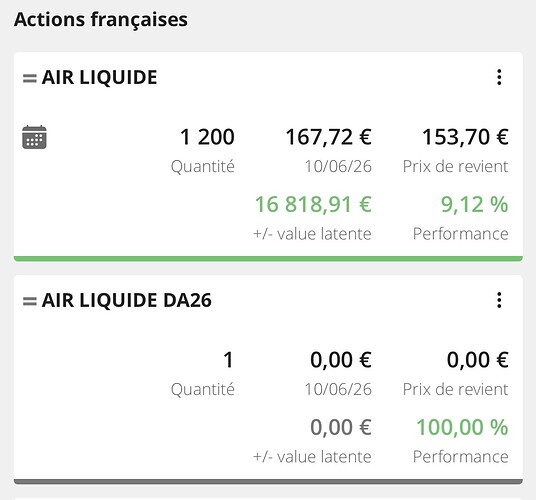Open the AIR LIQUIDE stock title
This screenshot has height=500, width=536.
[x=99, y=77]
